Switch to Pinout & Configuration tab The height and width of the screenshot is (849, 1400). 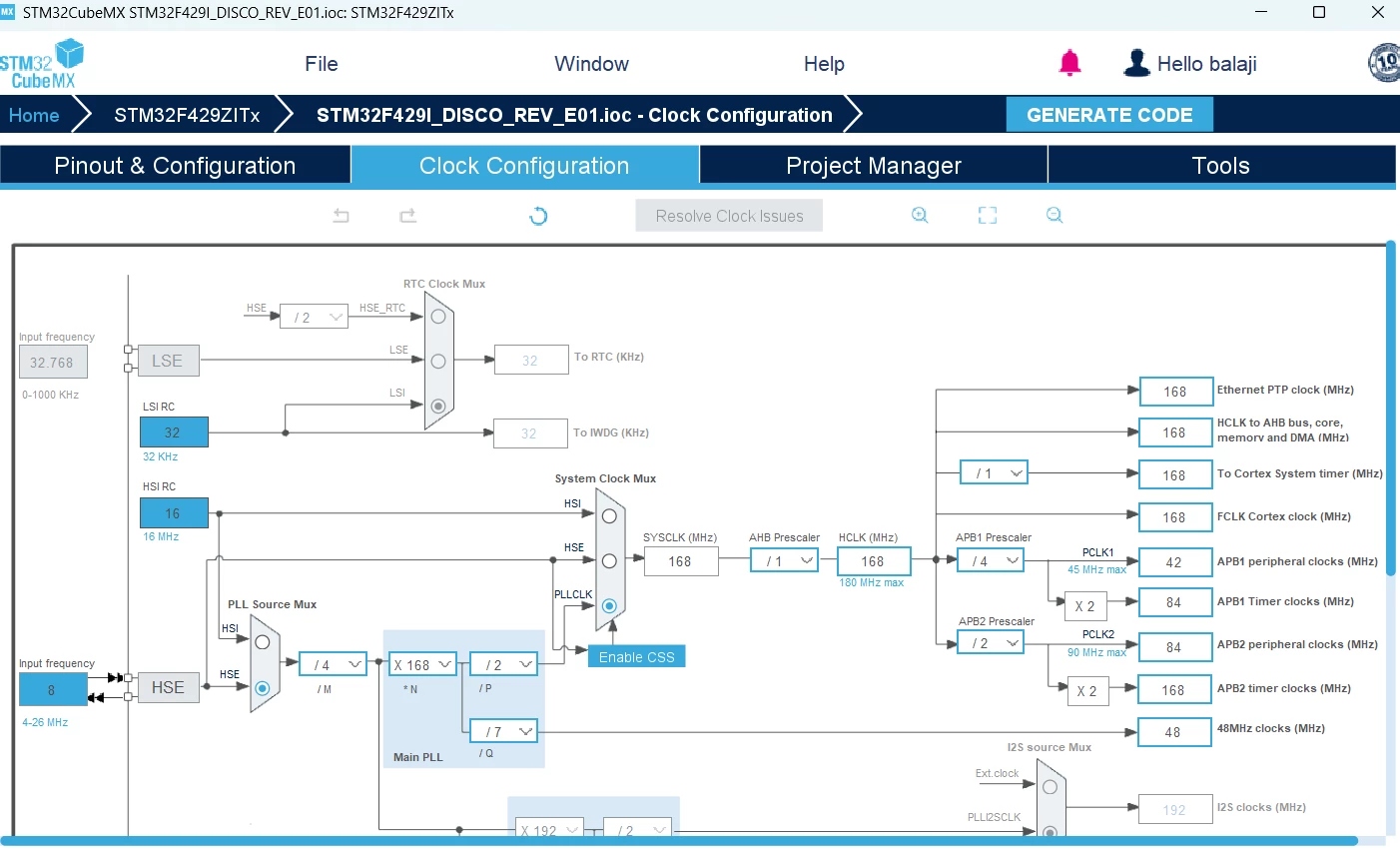(175, 166)
